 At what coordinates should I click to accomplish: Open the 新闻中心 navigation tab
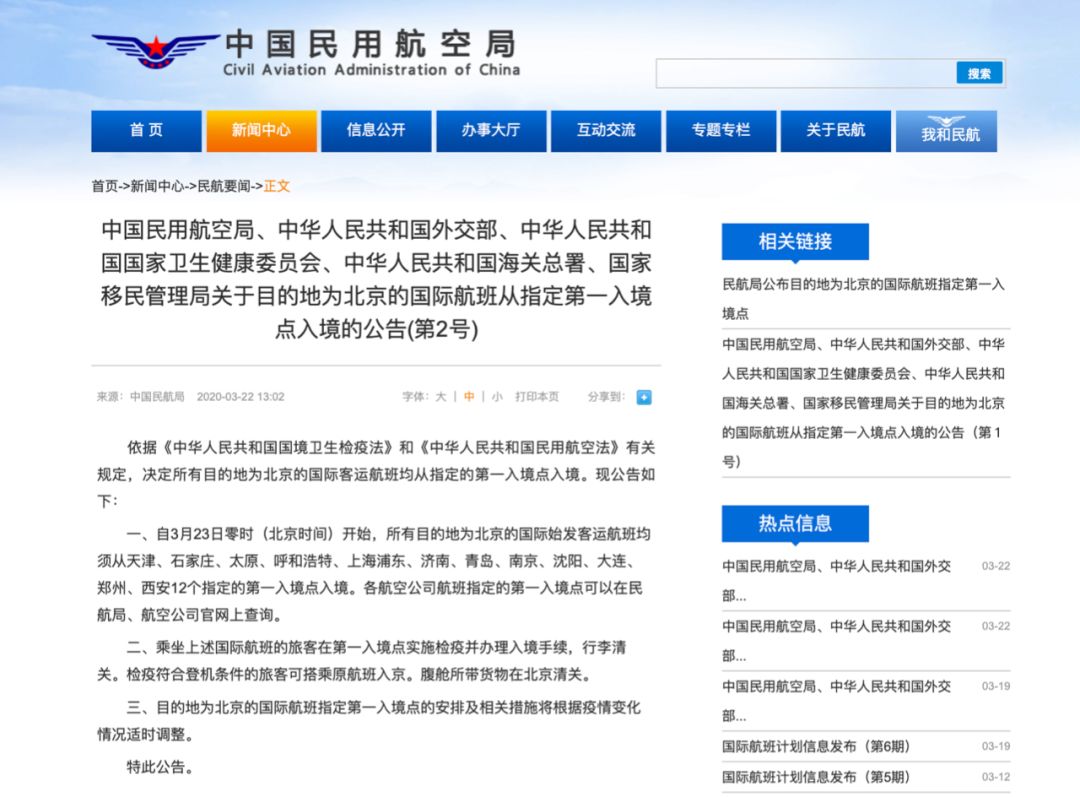click(x=261, y=131)
